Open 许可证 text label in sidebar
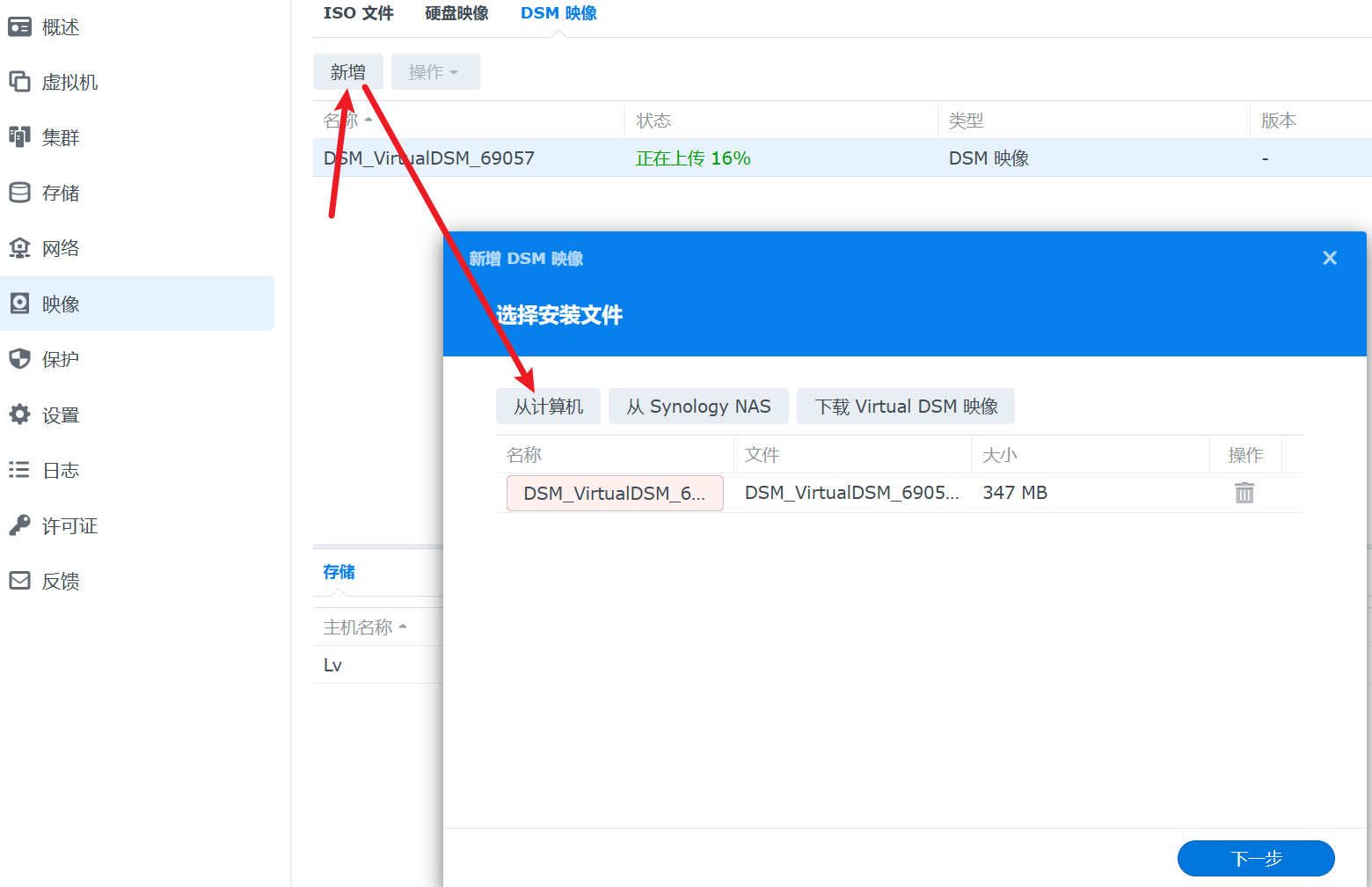Screen dimensions: 1372x887 tap(70, 525)
